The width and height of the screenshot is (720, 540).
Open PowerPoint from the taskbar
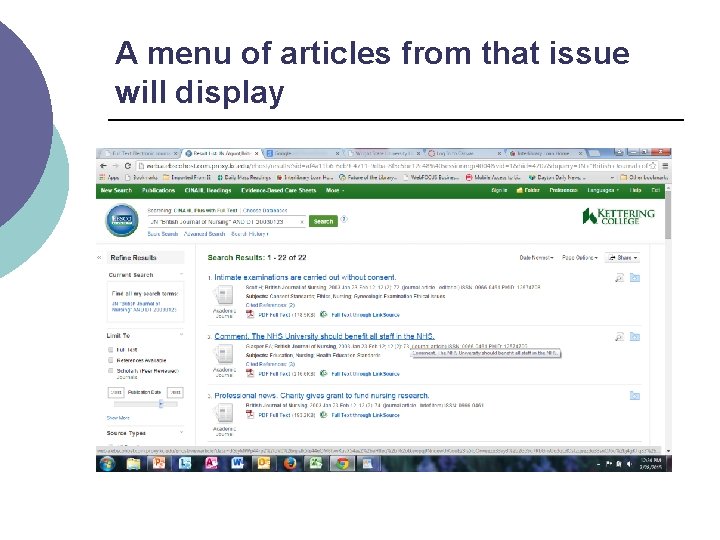(159, 463)
